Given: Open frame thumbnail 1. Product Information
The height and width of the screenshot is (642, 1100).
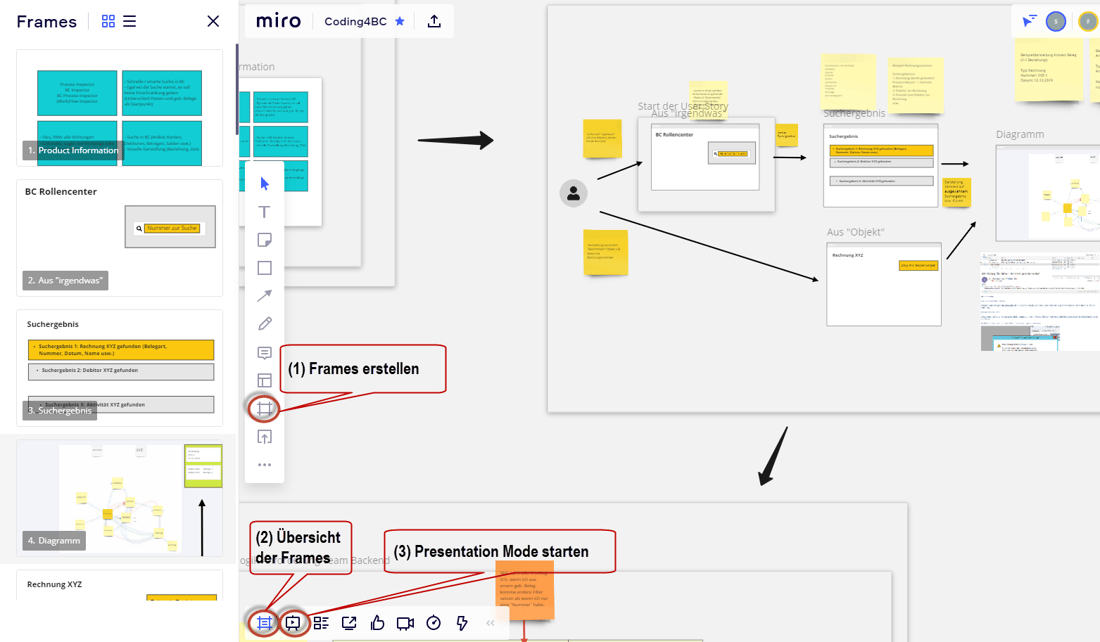Looking at the screenshot, I should click(x=119, y=108).
